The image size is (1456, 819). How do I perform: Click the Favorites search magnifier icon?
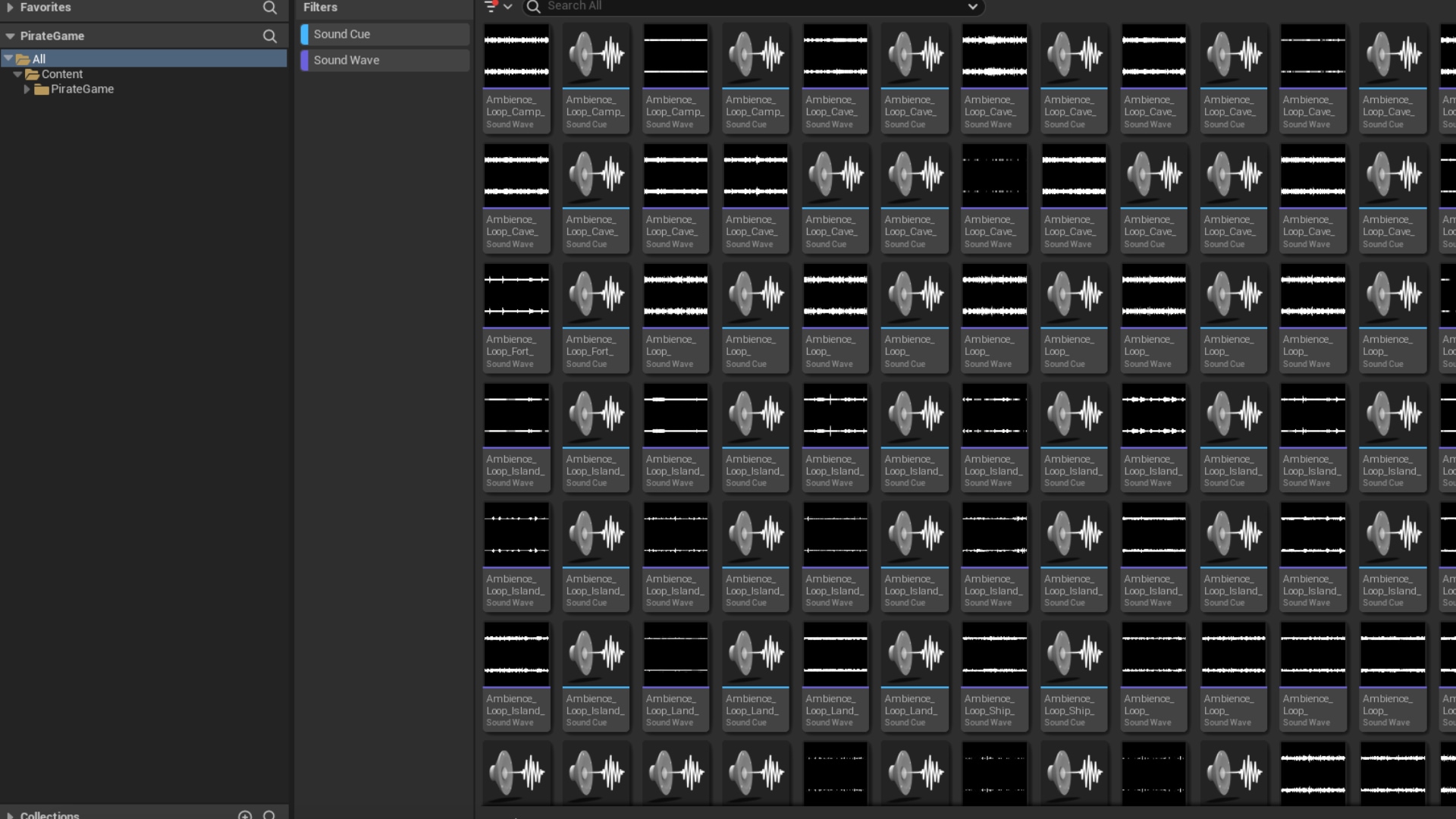(x=269, y=8)
